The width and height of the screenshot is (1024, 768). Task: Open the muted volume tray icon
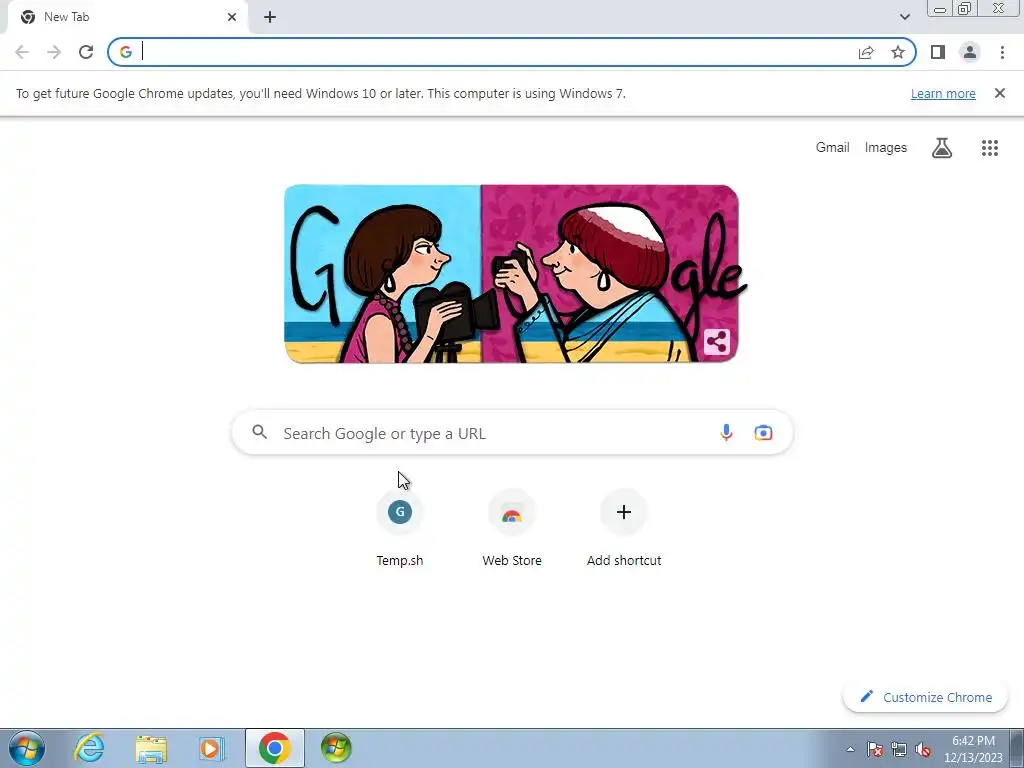(923, 749)
